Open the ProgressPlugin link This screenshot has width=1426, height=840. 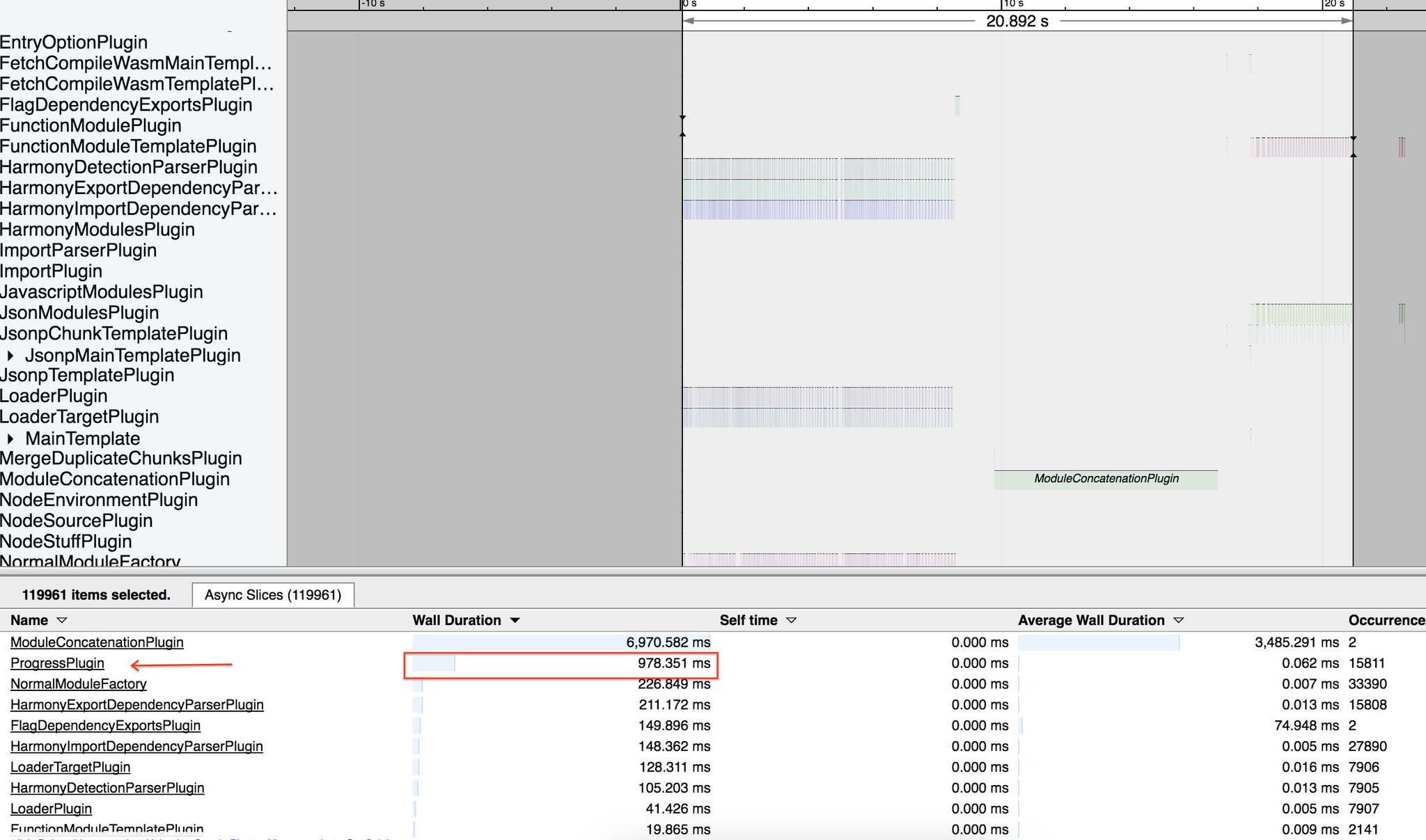pyautogui.click(x=57, y=663)
